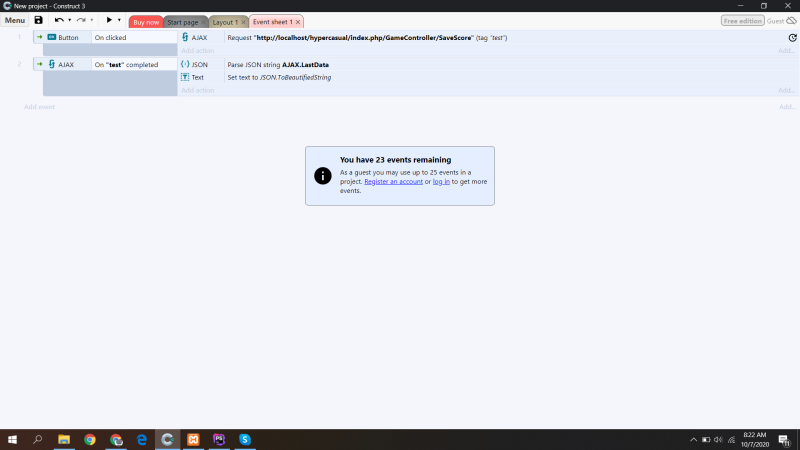Click the Construct 3 taskbar icon

167,439
